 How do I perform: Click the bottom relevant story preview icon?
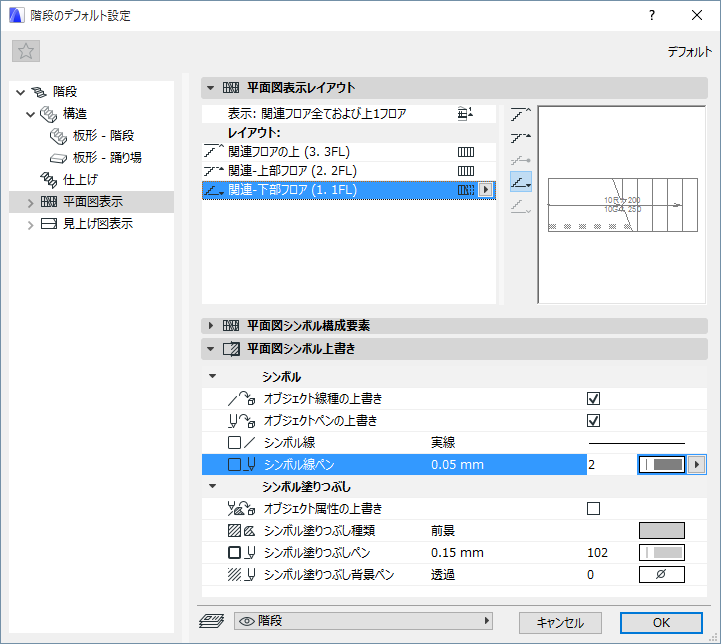pyautogui.click(x=521, y=182)
